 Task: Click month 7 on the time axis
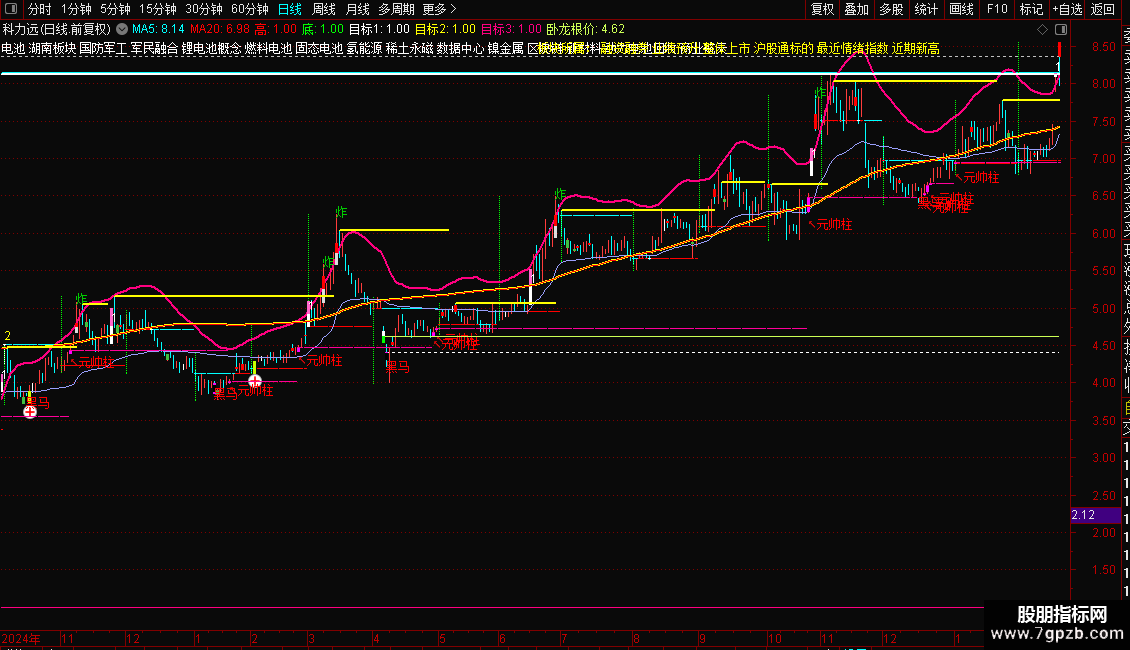564,638
